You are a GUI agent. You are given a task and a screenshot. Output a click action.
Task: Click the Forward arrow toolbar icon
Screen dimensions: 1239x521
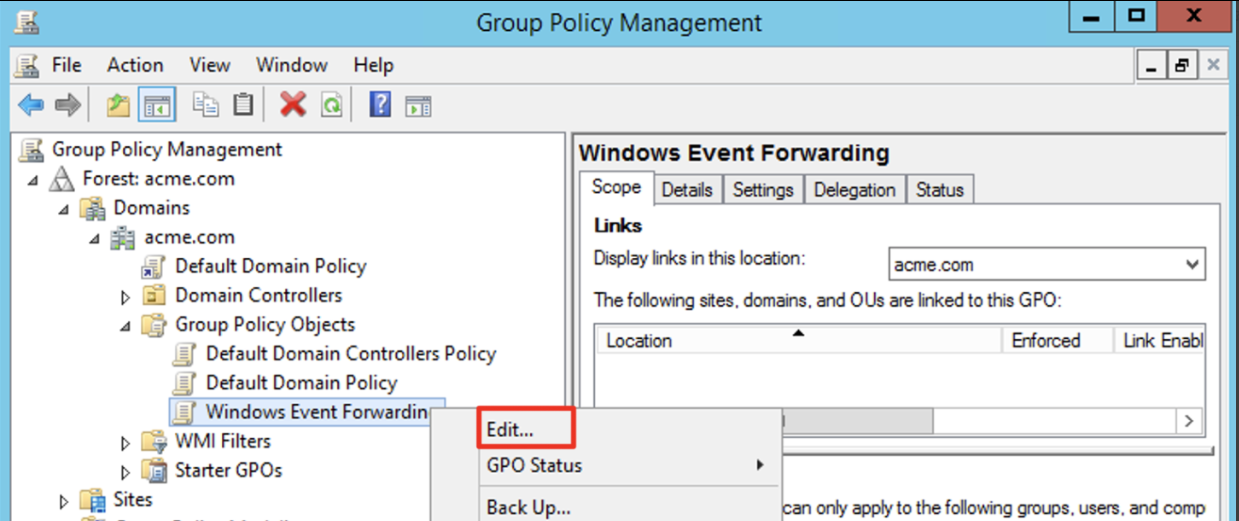click(66, 104)
